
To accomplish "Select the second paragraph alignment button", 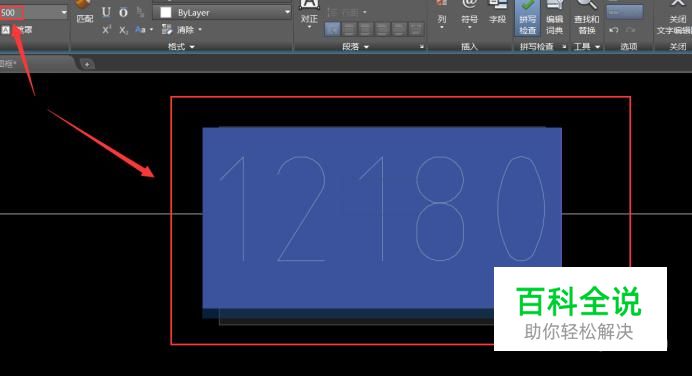I will point(349,29).
